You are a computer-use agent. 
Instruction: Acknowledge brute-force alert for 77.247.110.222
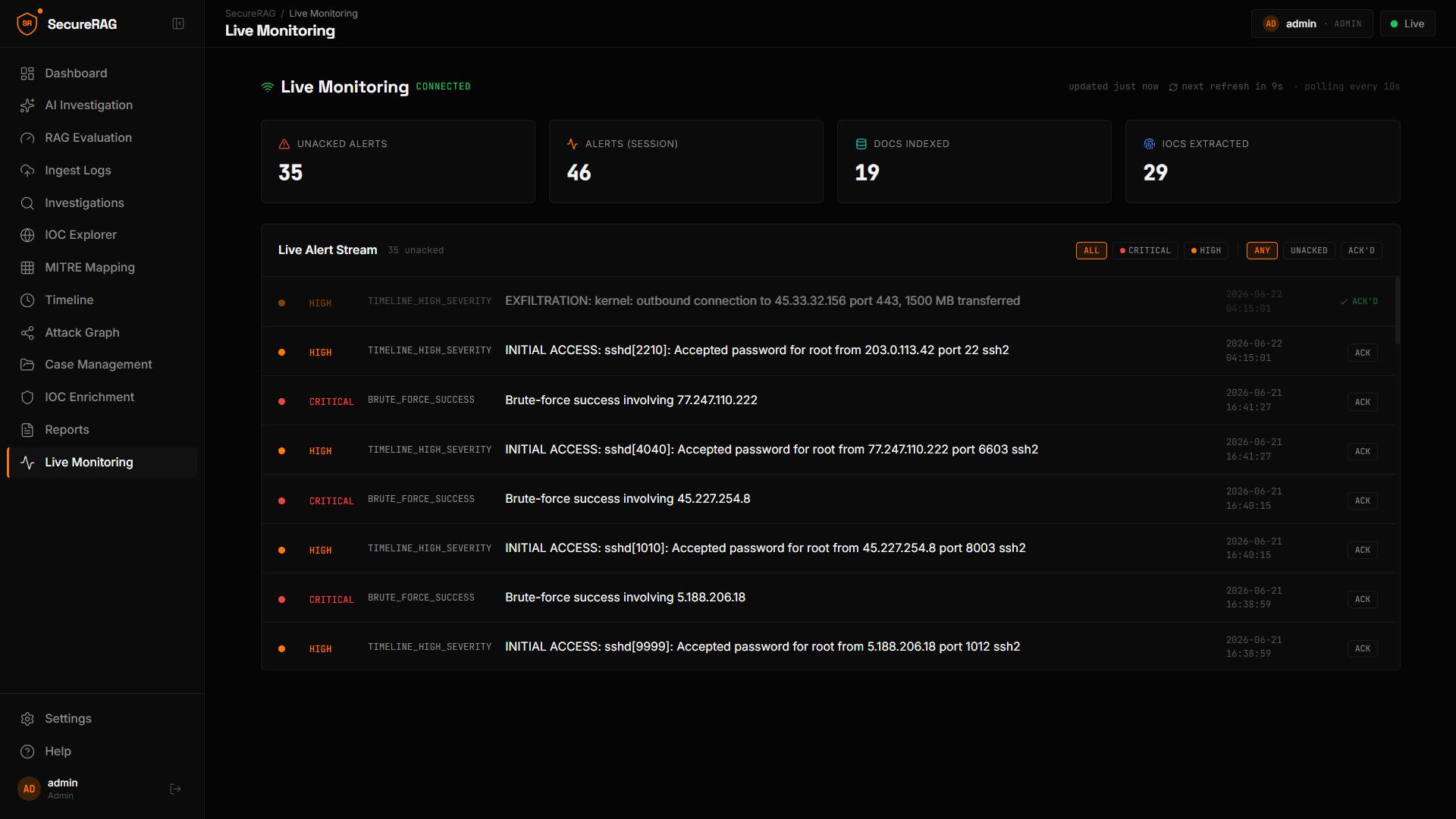click(1363, 402)
